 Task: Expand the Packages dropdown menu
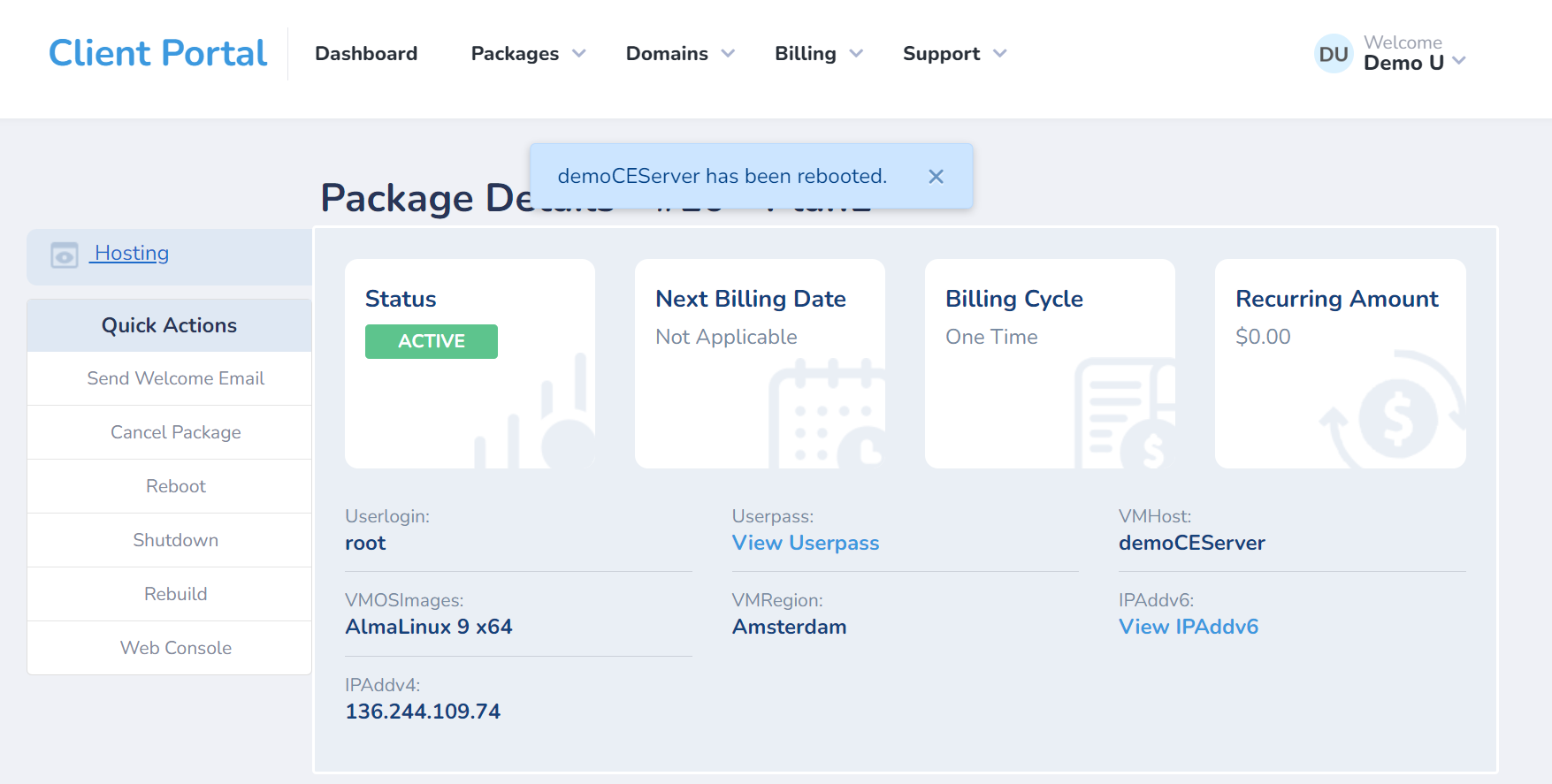point(528,54)
